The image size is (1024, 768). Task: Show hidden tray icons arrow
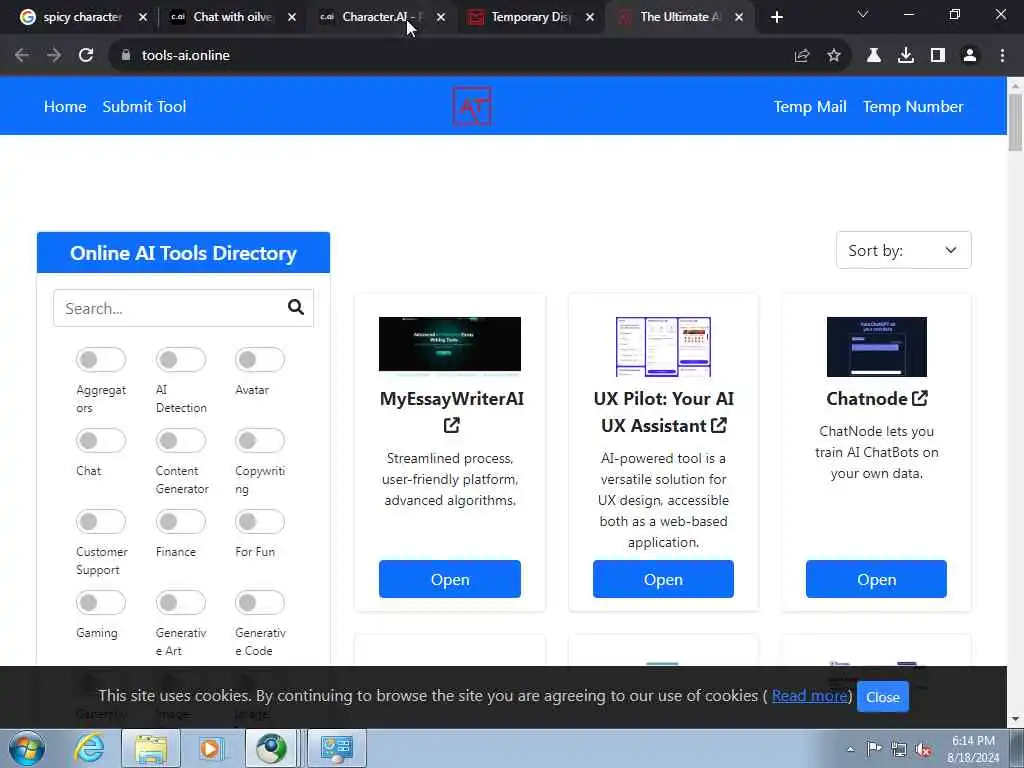point(850,750)
